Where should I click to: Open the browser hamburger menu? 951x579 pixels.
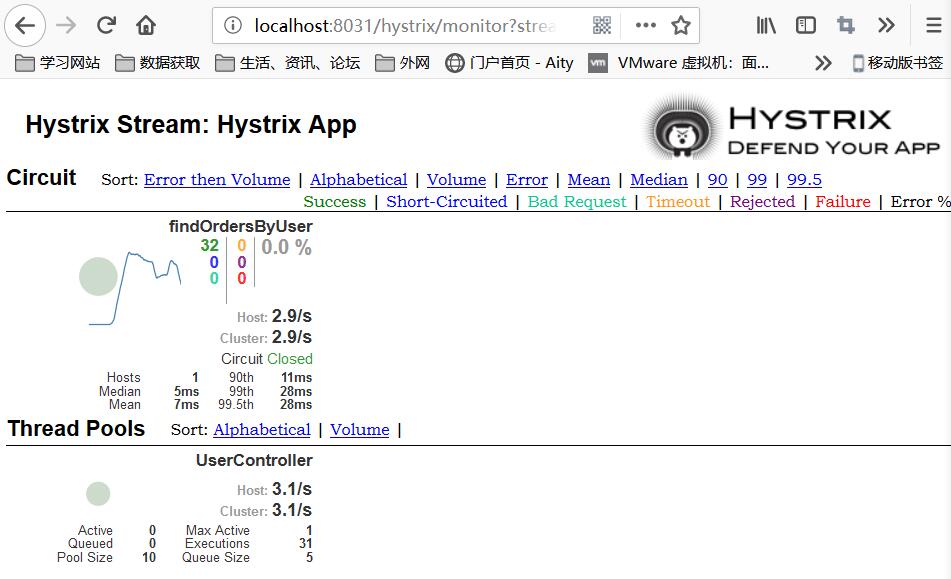[934, 25]
